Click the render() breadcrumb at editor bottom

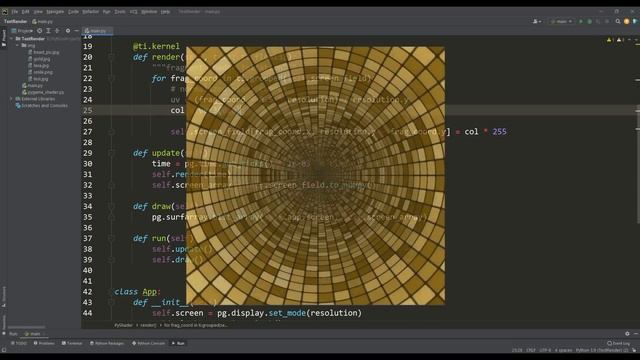(148, 325)
